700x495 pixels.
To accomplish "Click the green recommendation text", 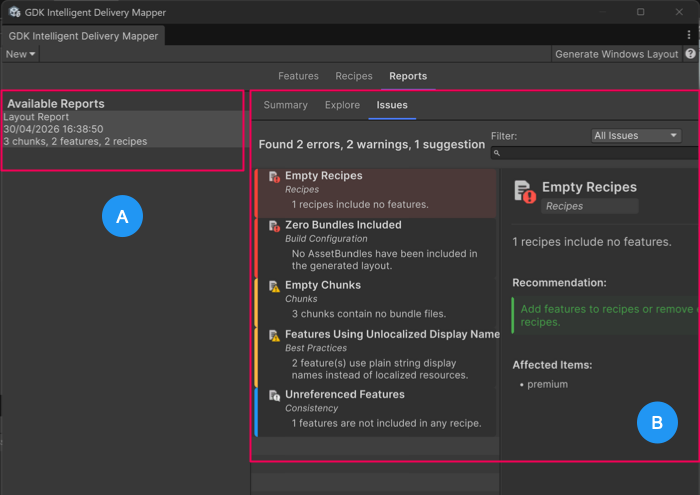I will click(x=609, y=316).
